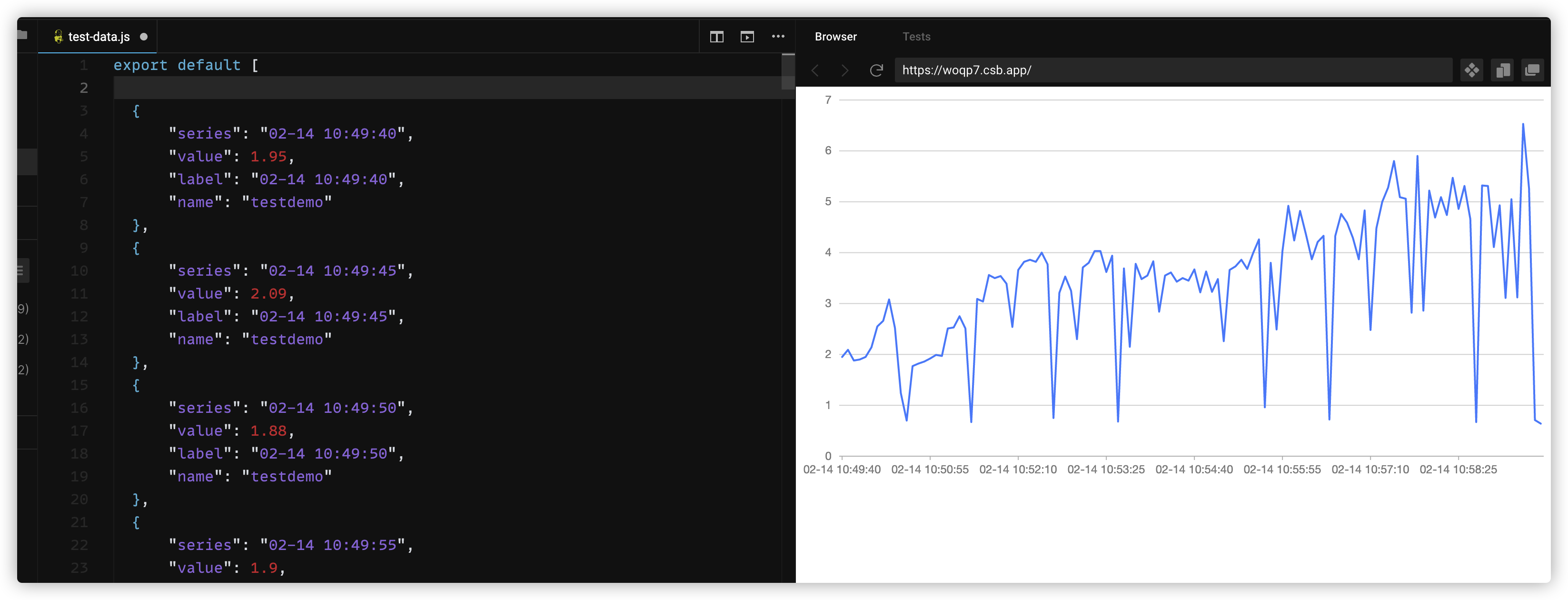
Task: Click the two overlapping pages icon
Action: pyautogui.click(x=1502, y=70)
